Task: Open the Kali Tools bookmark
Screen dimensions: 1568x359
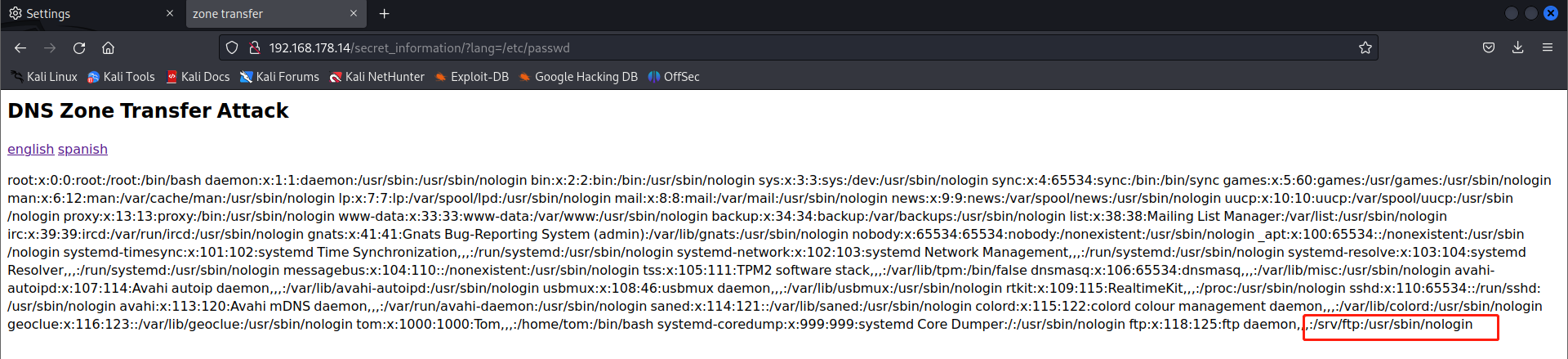Action: [x=121, y=77]
